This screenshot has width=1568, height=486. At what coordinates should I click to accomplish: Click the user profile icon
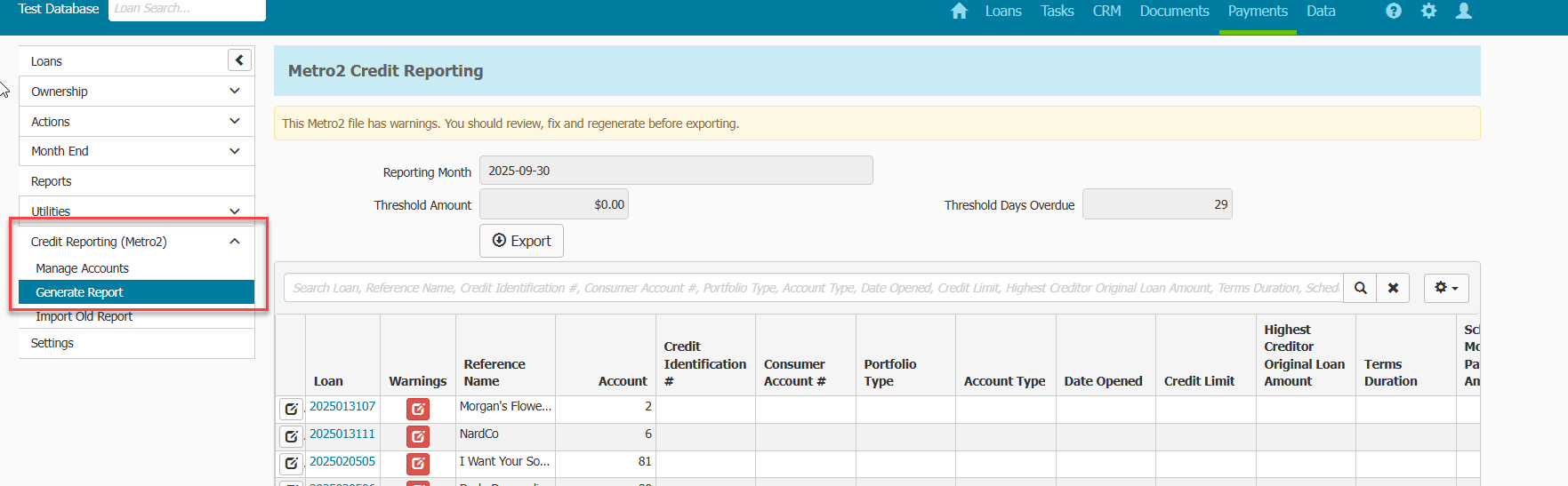(x=1464, y=12)
